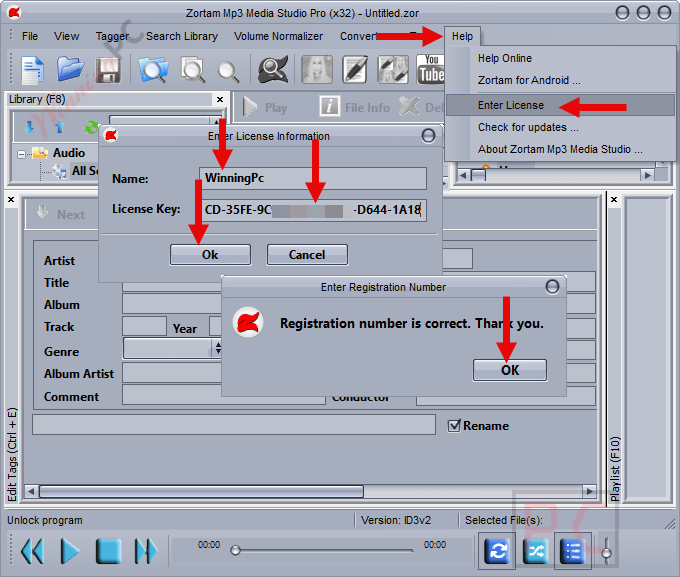This screenshot has width=680, height=577.
Task: Toggle the Rename checkbox
Action: pyautogui.click(x=454, y=426)
